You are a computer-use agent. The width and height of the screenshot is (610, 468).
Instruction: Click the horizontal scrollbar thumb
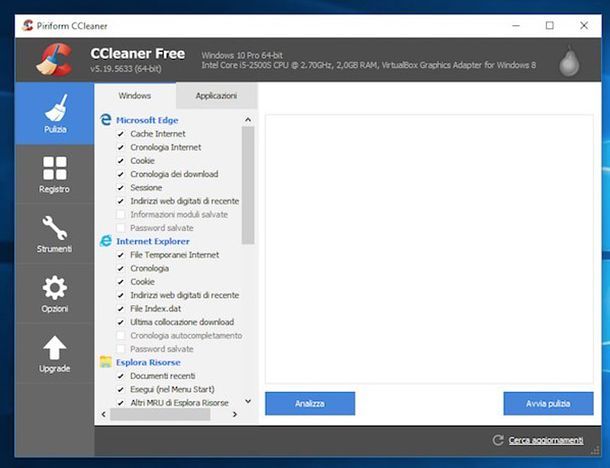coord(160,414)
